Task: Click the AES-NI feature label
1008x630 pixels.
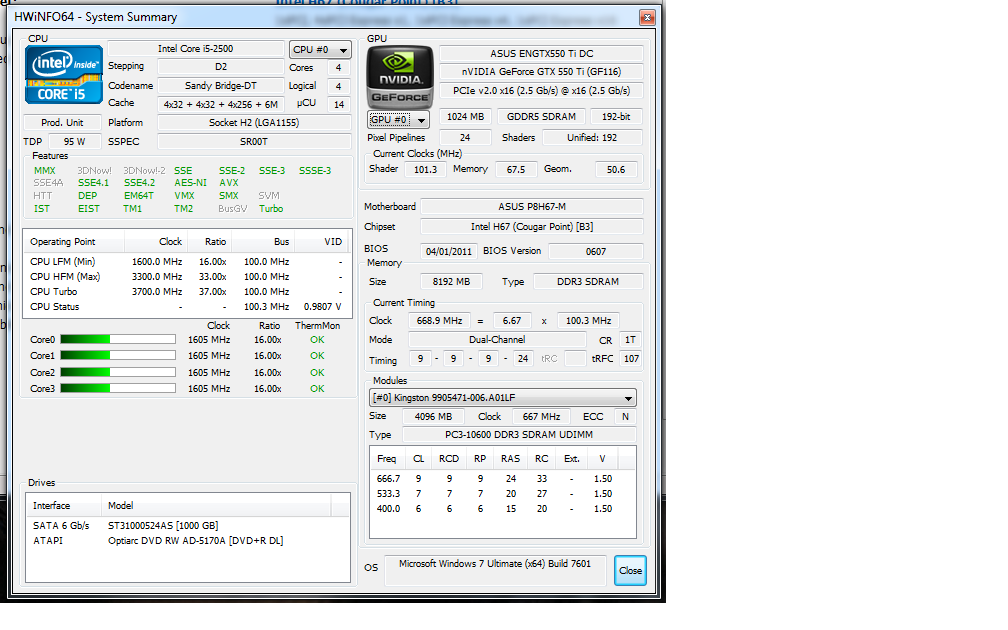Action: 190,183
